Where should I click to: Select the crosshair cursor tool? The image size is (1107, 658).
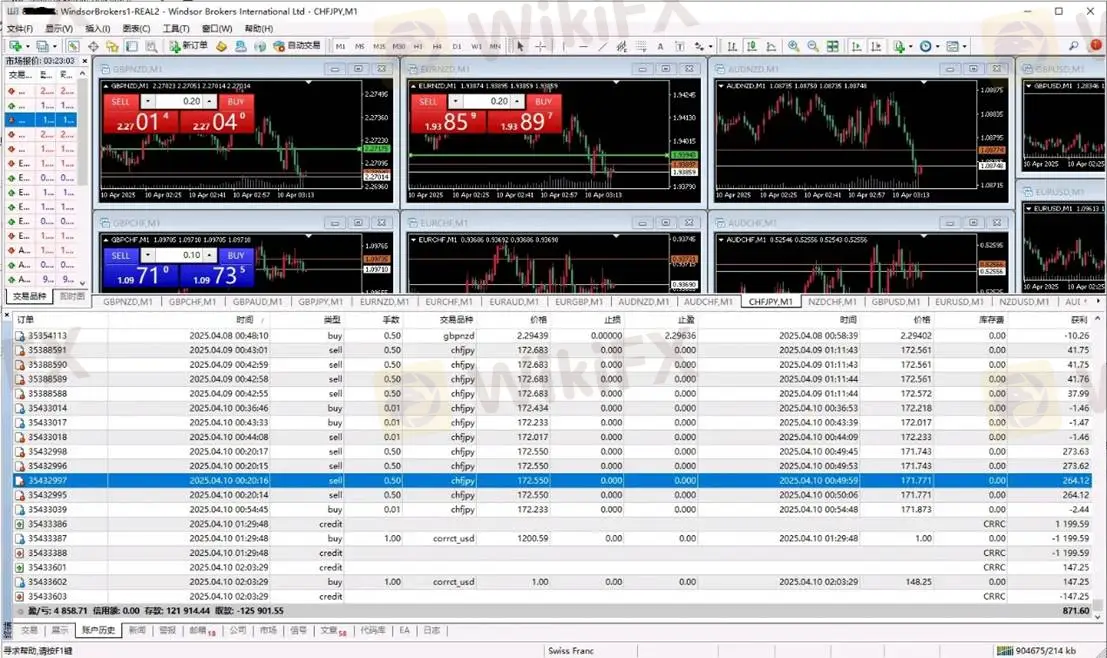[540, 46]
